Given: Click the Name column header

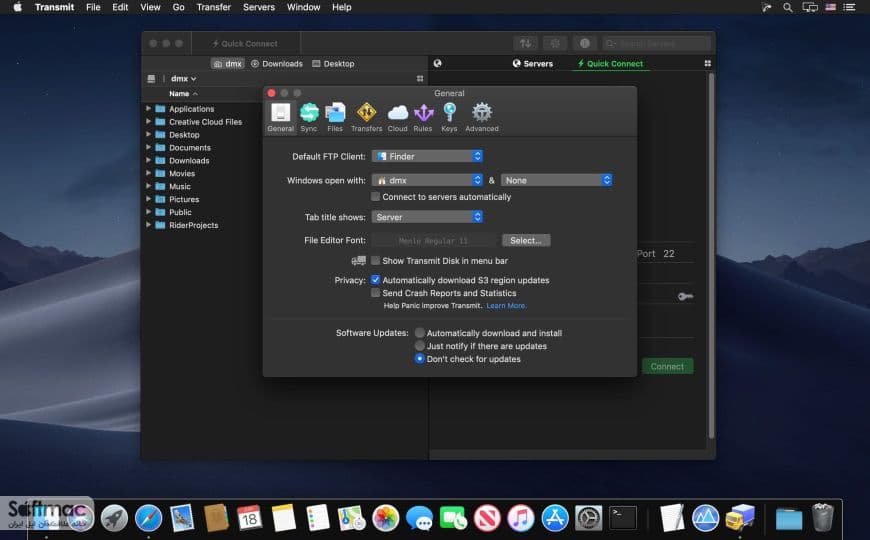Looking at the screenshot, I should 183,94.
